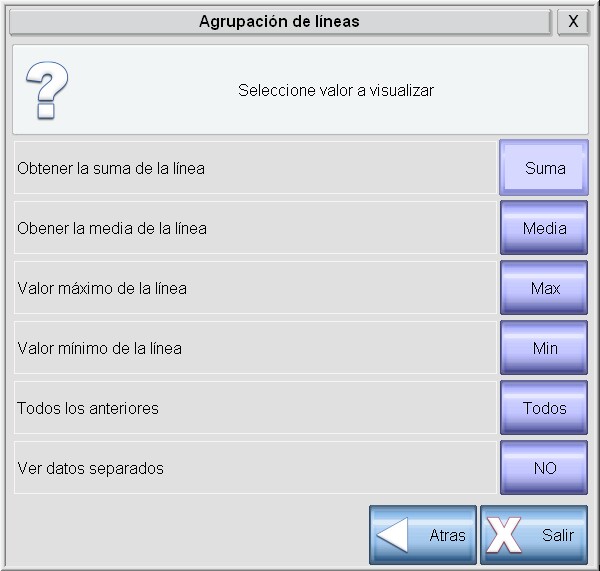Click the "Ver datos separados" row label

coord(90,468)
